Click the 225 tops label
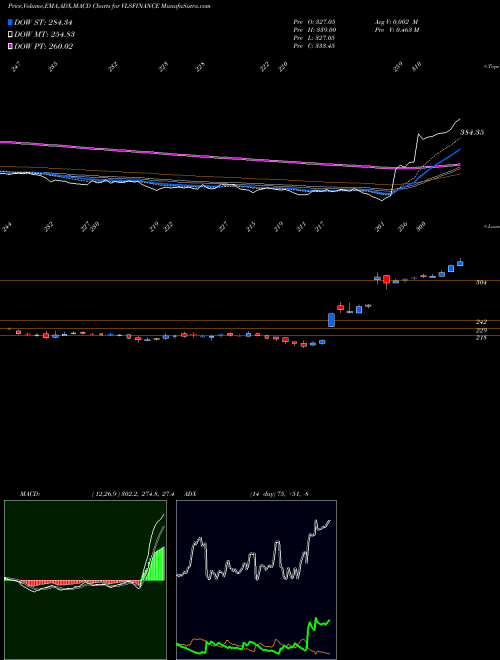 pyautogui.click(x=163, y=67)
